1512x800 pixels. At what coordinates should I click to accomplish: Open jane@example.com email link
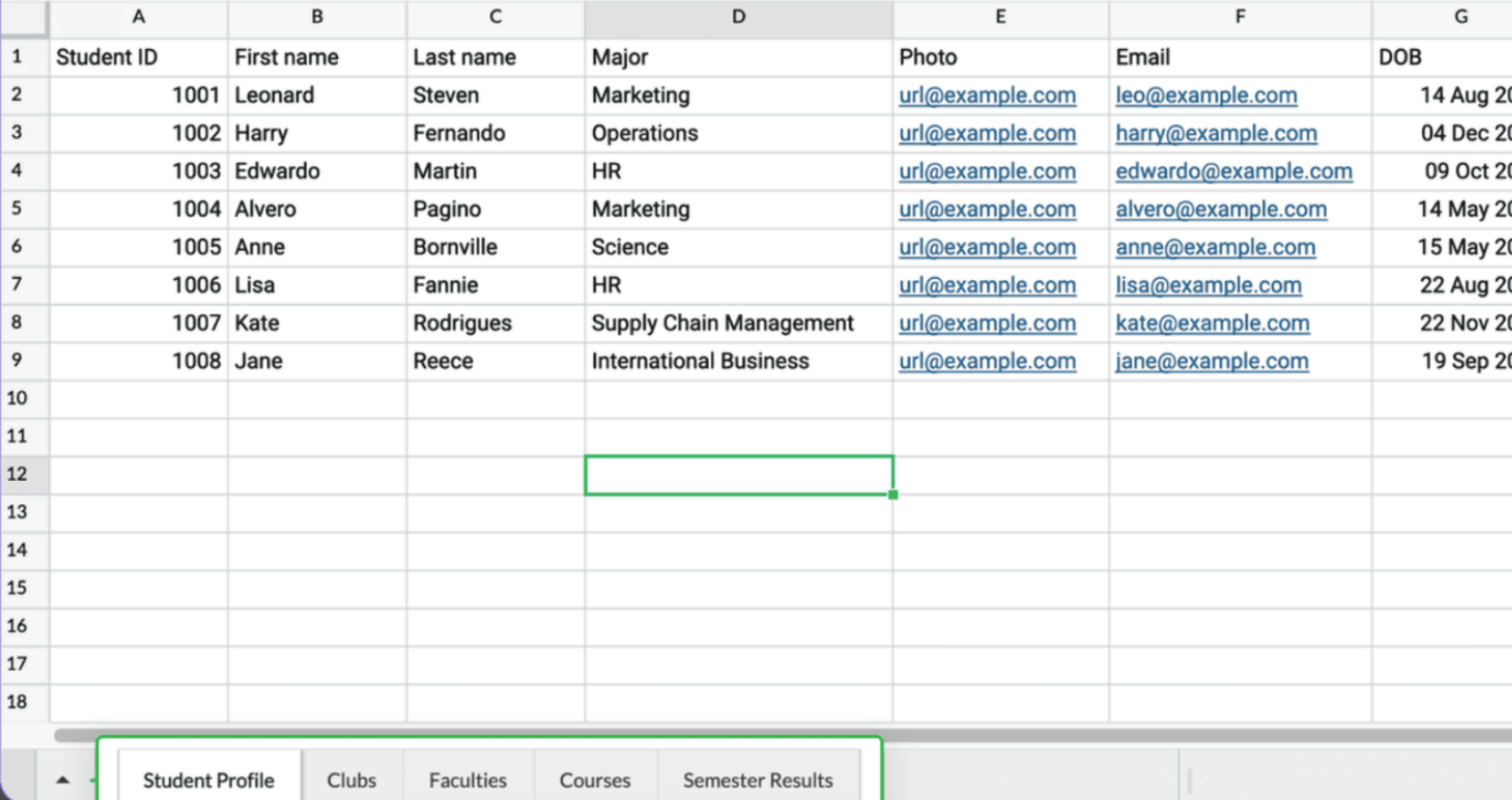point(1212,361)
